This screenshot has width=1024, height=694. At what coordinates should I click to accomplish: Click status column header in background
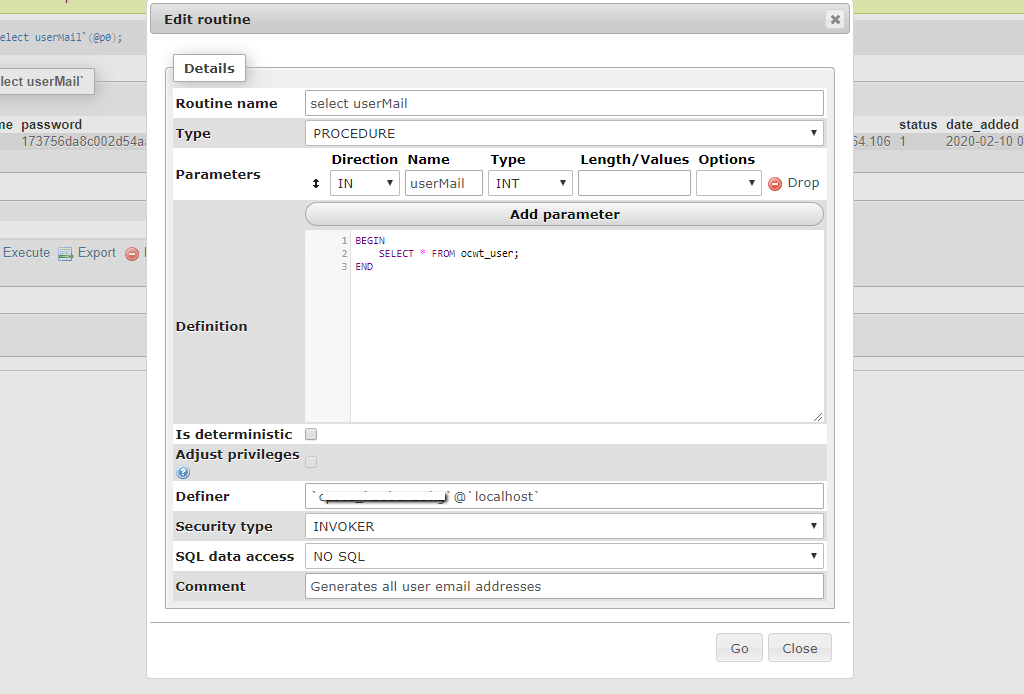pyautogui.click(x=918, y=125)
